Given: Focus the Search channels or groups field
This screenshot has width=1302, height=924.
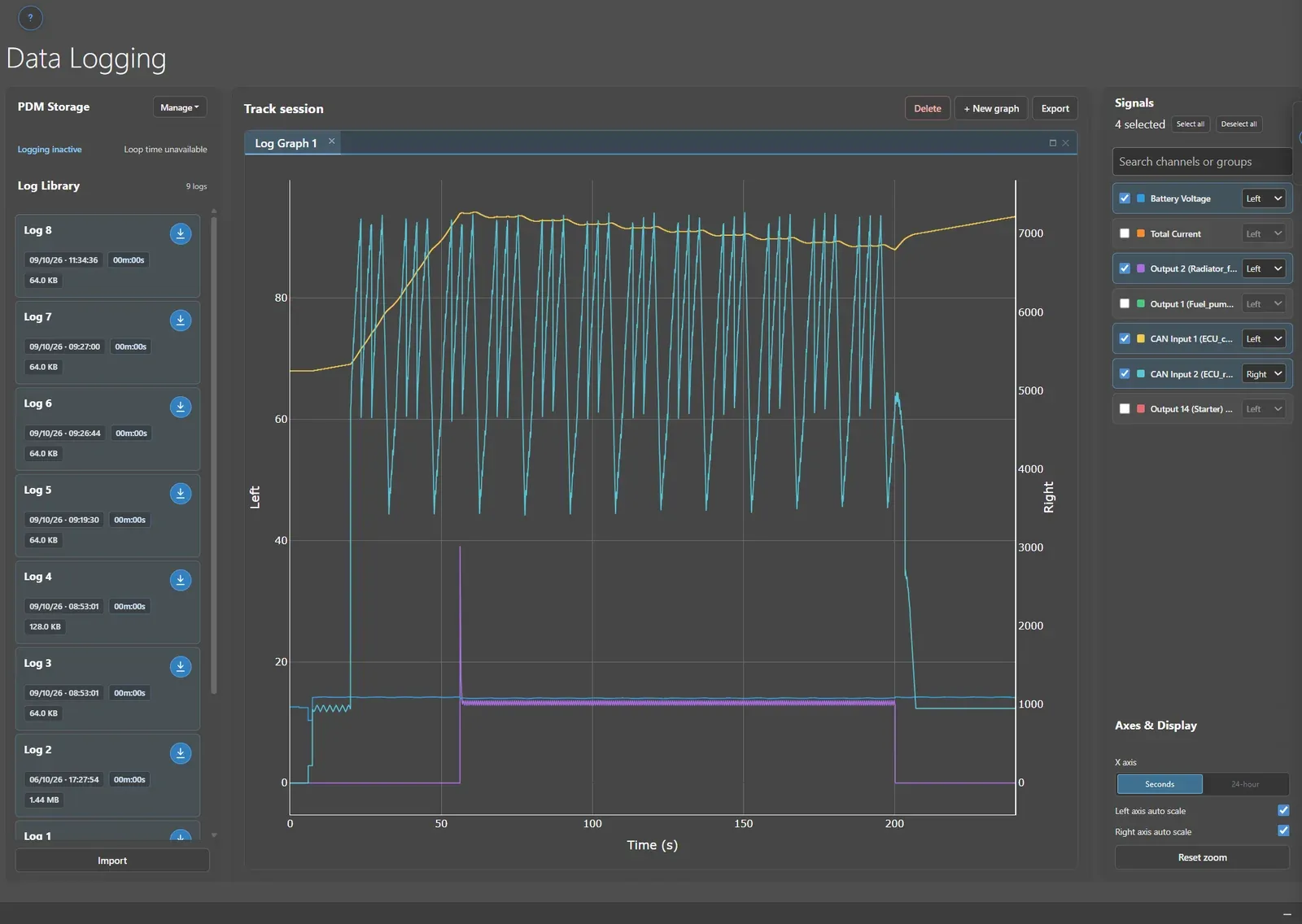Looking at the screenshot, I should (x=1202, y=162).
